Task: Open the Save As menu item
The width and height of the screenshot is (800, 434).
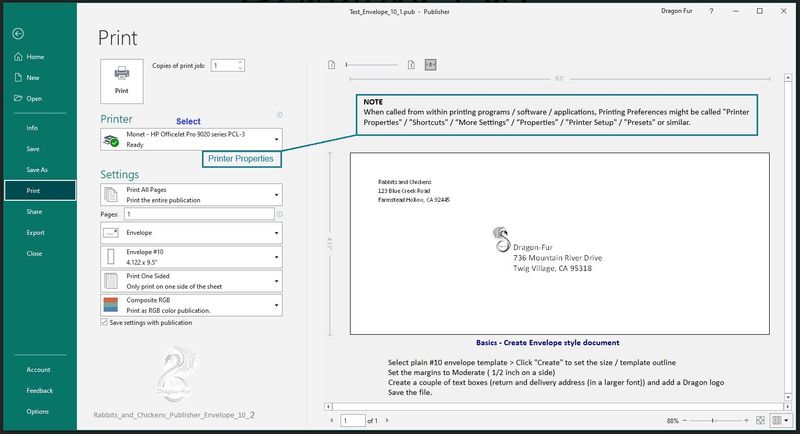Action: [37, 169]
